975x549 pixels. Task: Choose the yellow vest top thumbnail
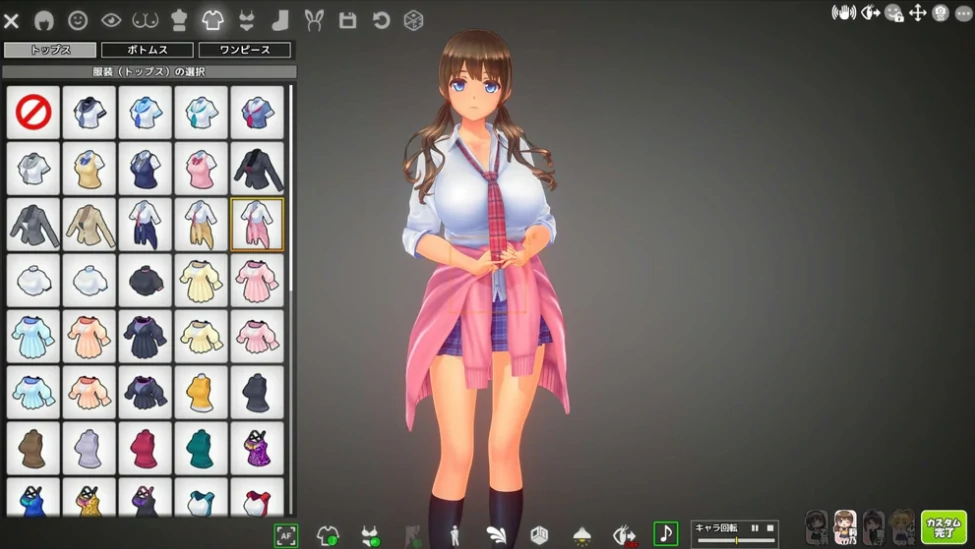tap(90, 168)
